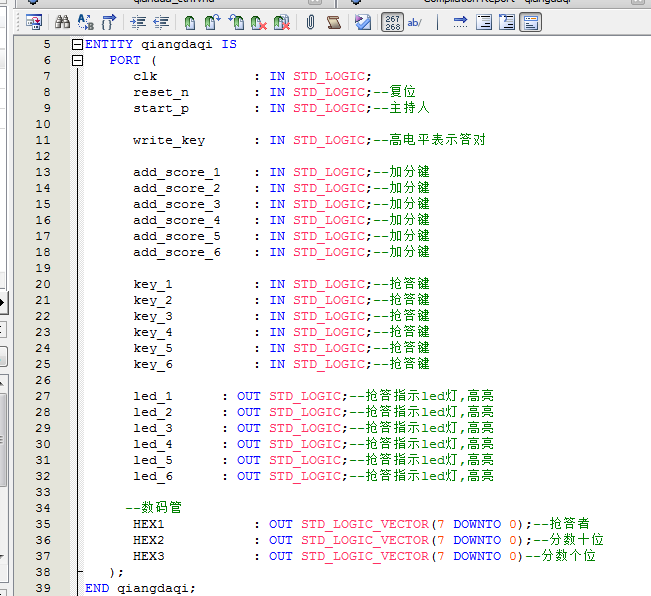Increase indent of selected code
651x596 pixels.
pos(136,22)
